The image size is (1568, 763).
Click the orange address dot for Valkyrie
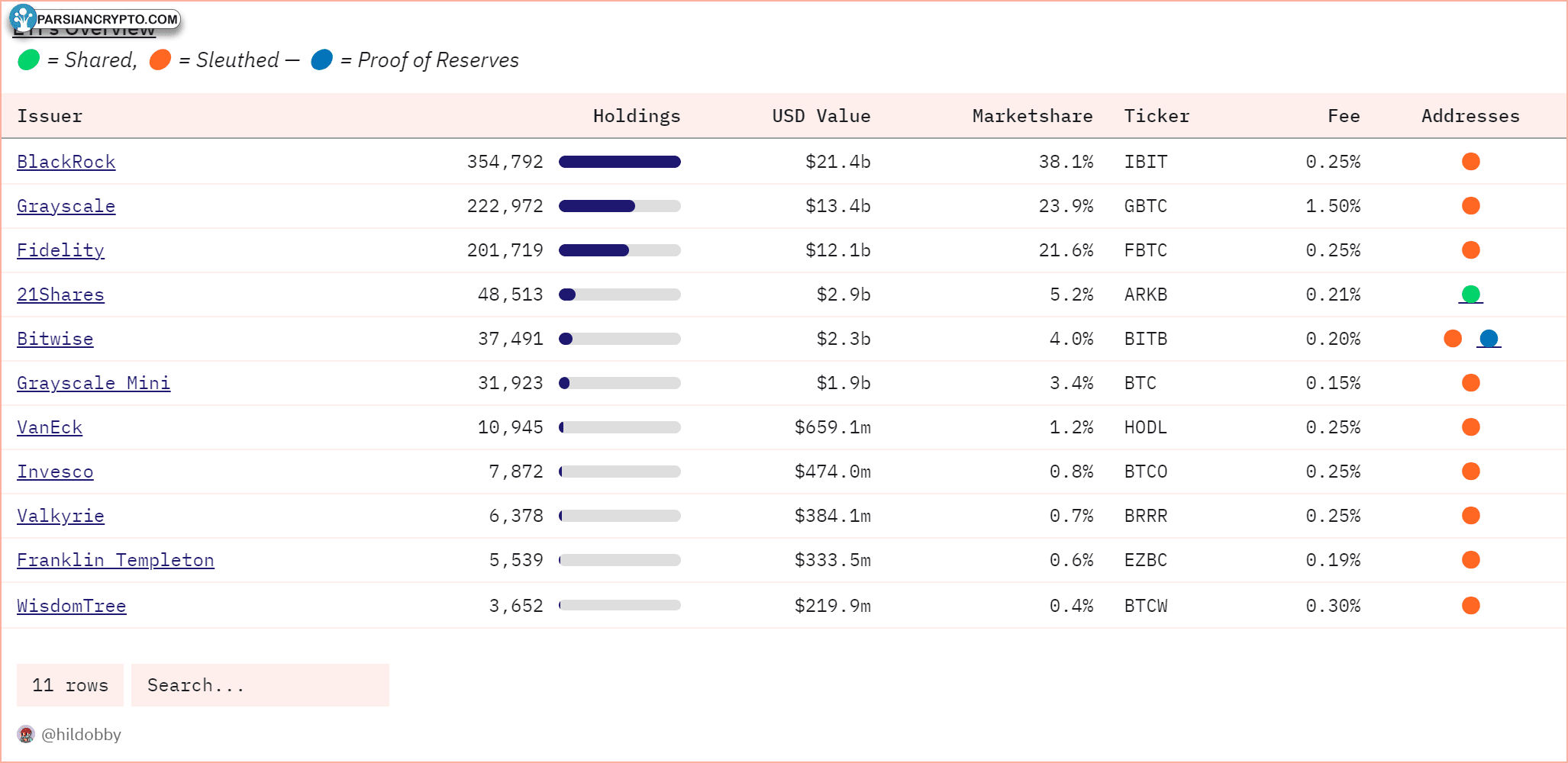pyautogui.click(x=1471, y=516)
